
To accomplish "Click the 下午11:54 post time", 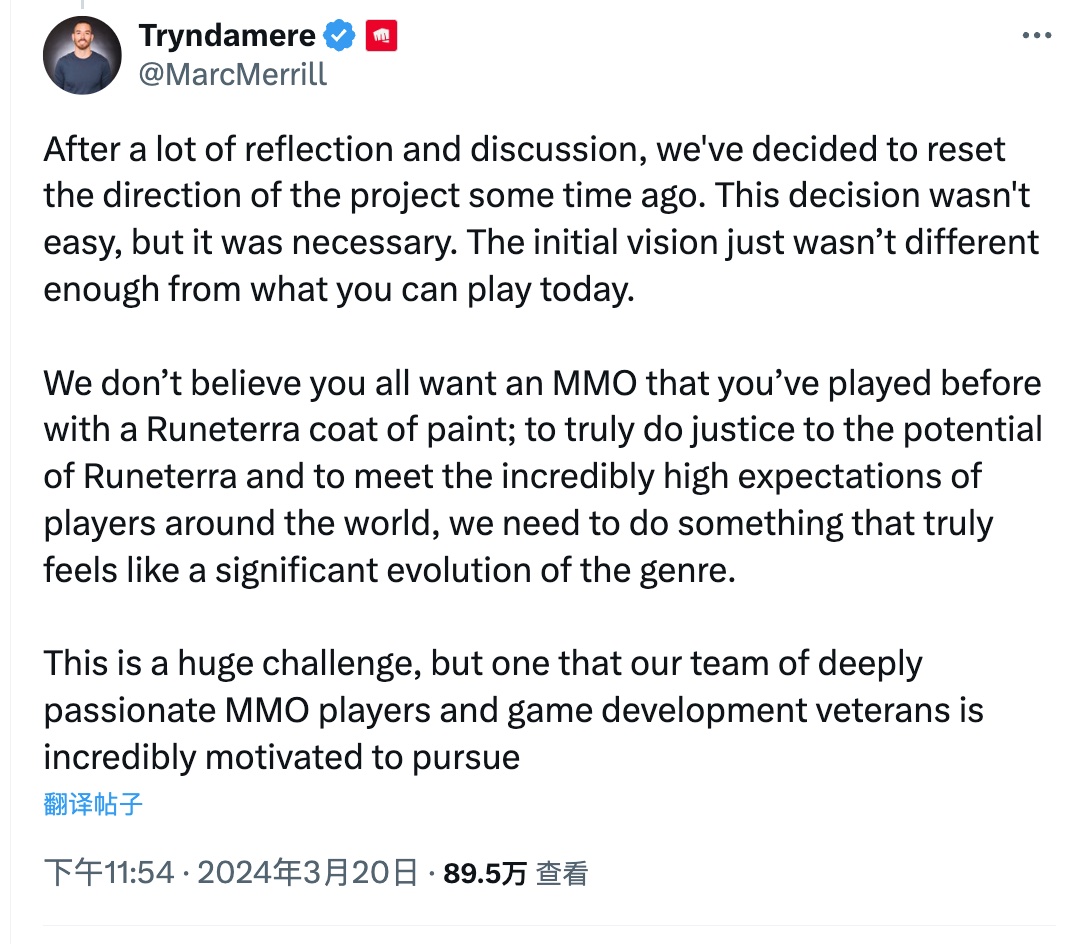I will [x=109, y=873].
